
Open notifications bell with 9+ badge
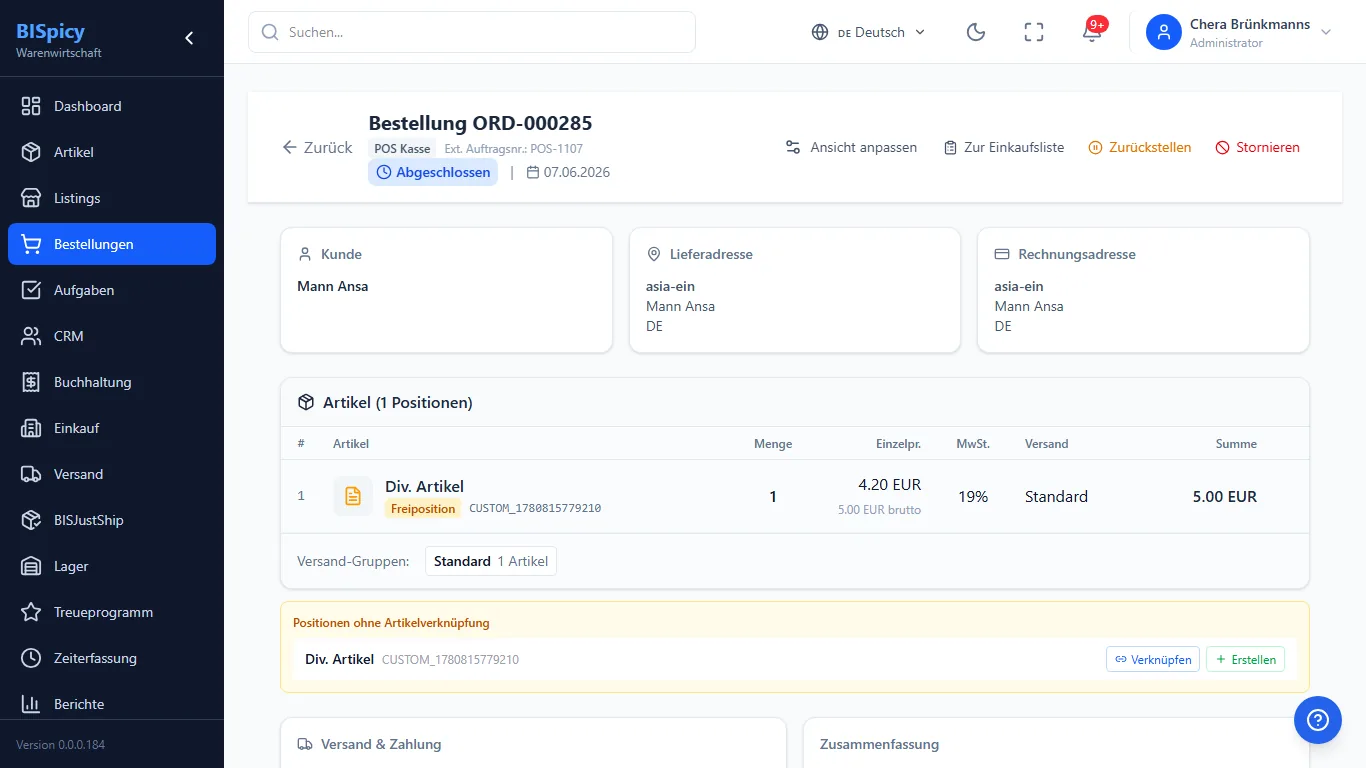pyautogui.click(x=1092, y=32)
